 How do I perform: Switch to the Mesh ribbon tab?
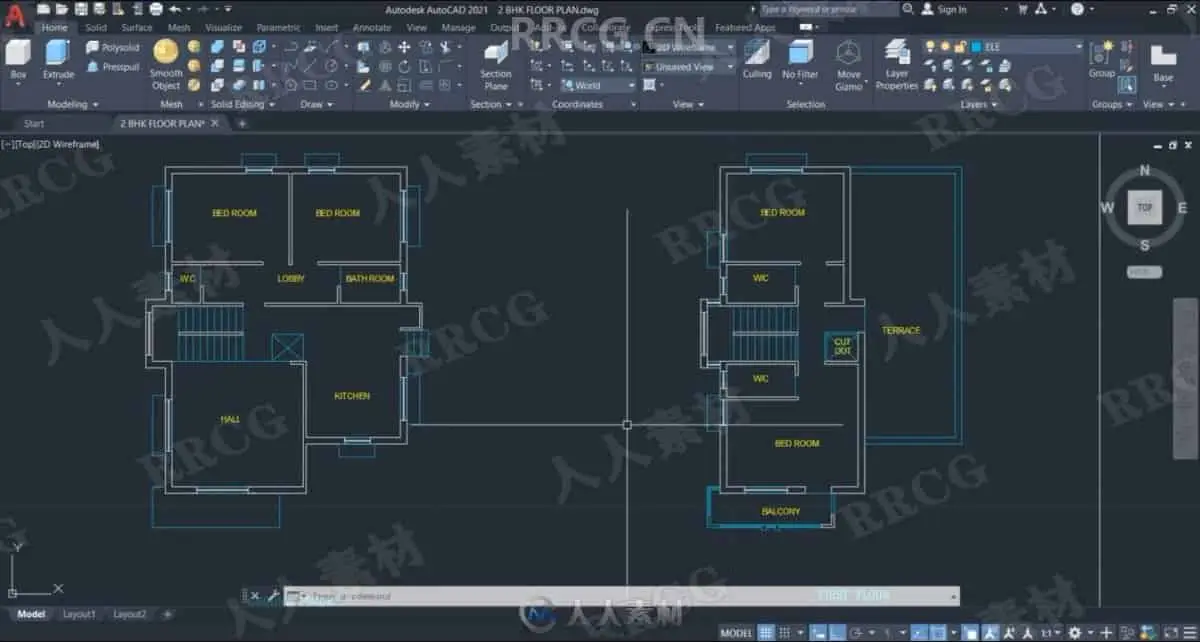pos(179,28)
